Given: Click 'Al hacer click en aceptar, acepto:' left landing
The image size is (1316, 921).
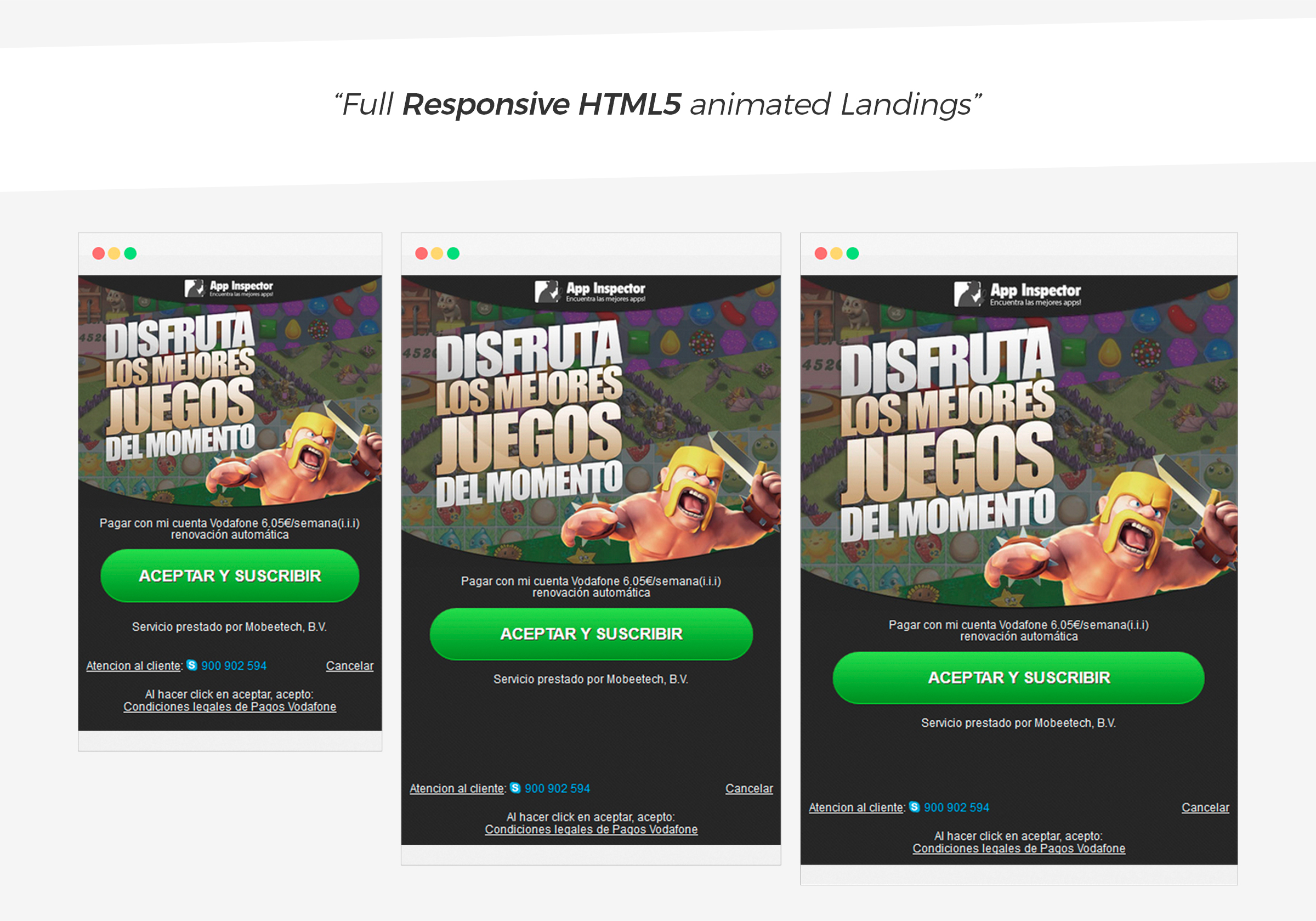Looking at the screenshot, I should pyautogui.click(x=229, y=694).
